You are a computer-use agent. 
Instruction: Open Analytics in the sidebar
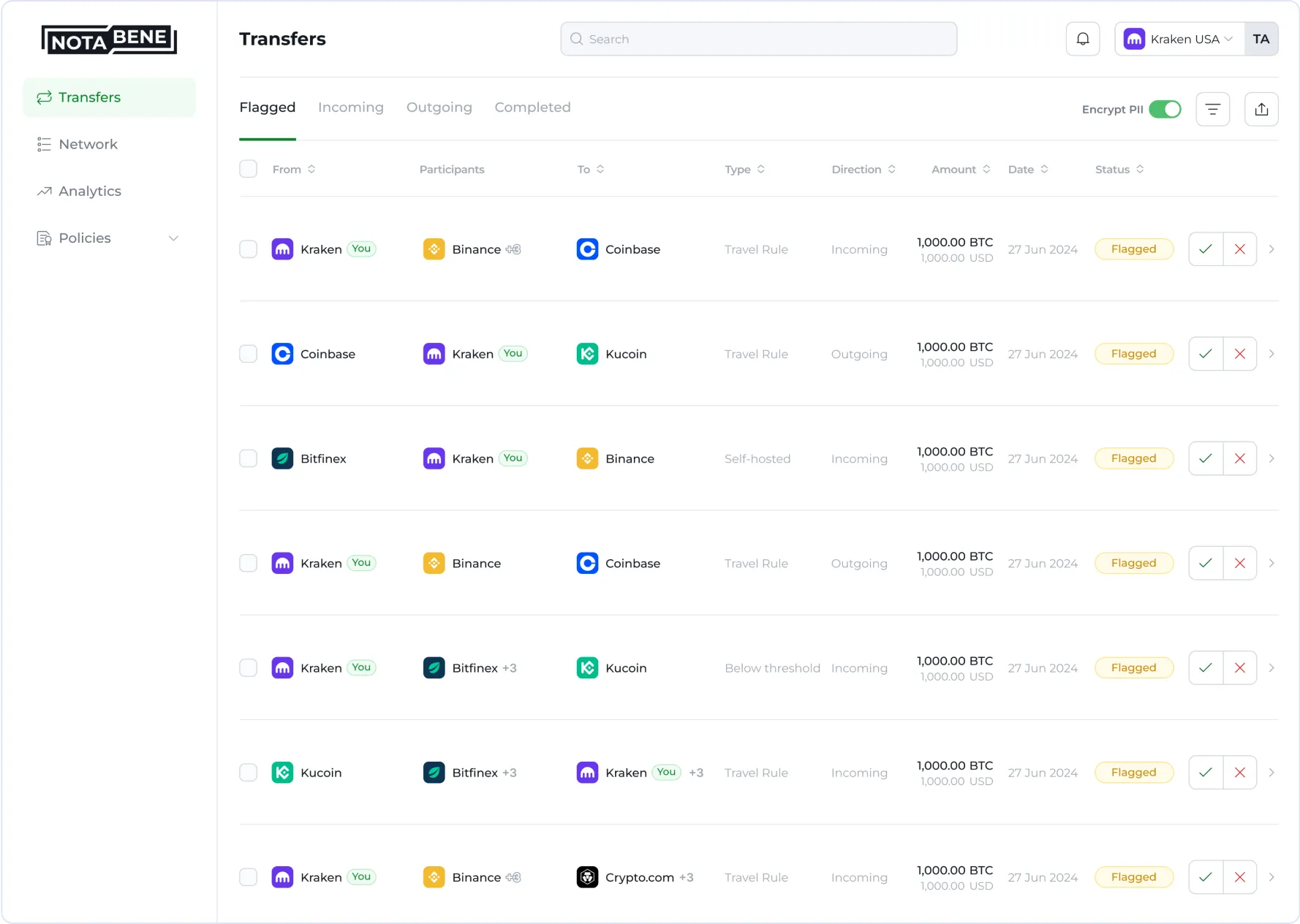[110, 192]
